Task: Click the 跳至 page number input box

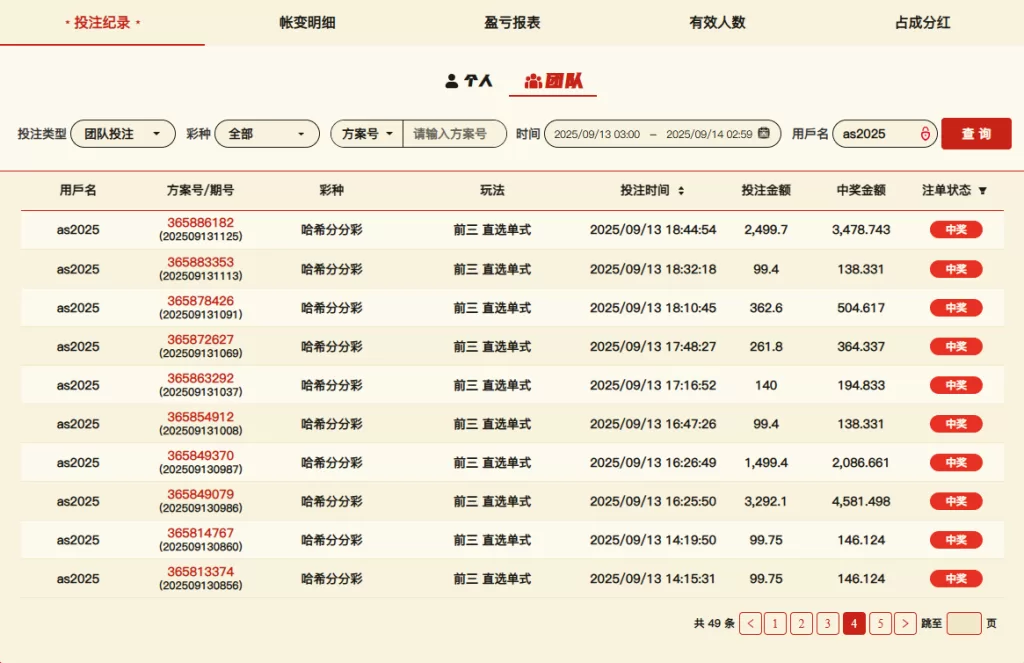Action: (x=964, y=623)
